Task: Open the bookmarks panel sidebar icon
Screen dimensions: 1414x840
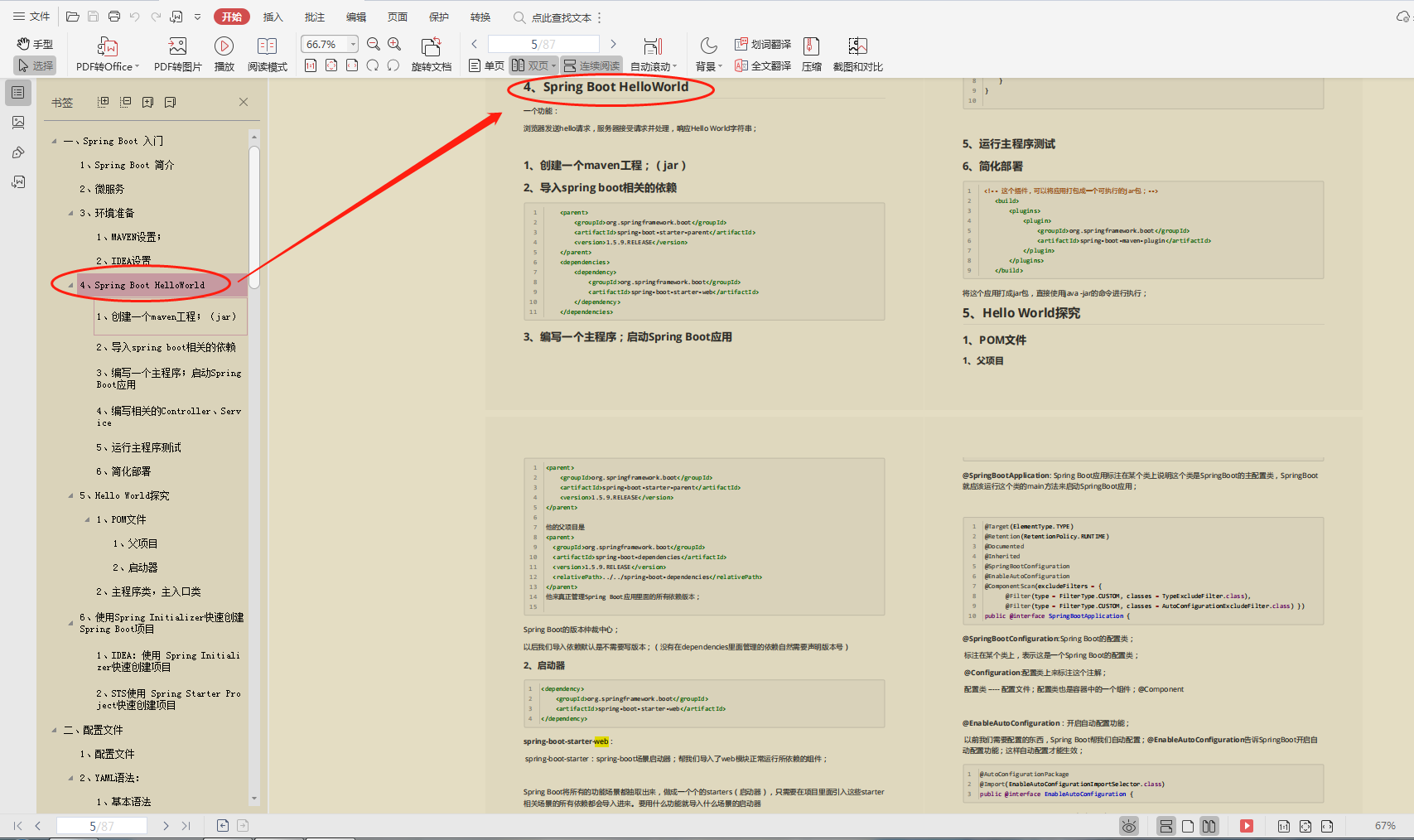Action: (x=18, y=93)
